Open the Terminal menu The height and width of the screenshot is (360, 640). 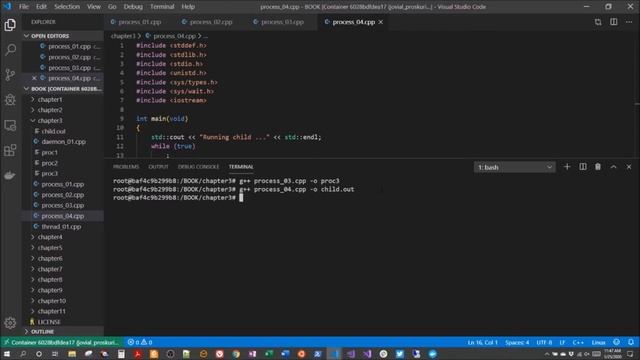(162, 7)
